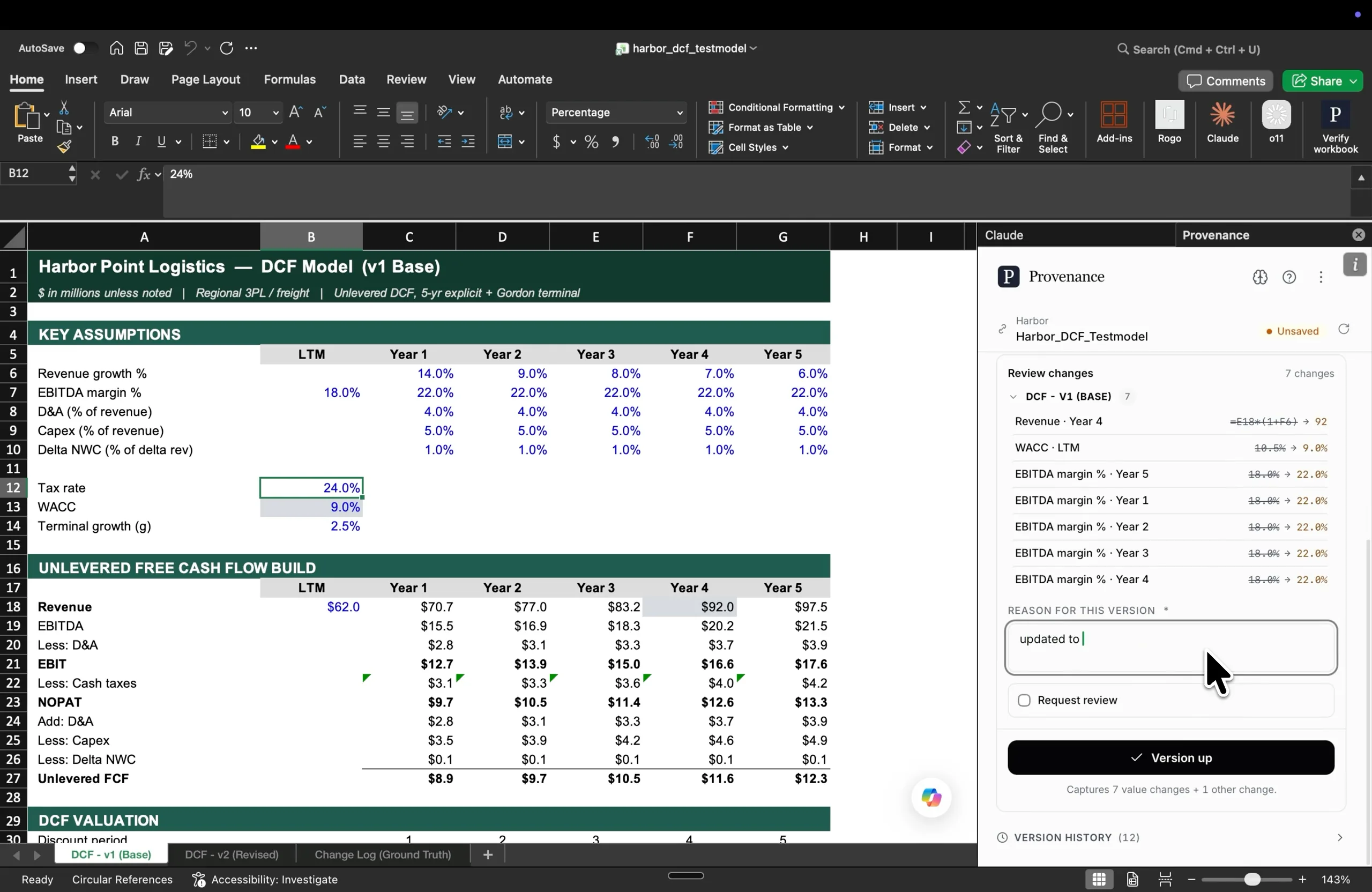Open the Percentage number format dropdown

(x=680, y=113)
